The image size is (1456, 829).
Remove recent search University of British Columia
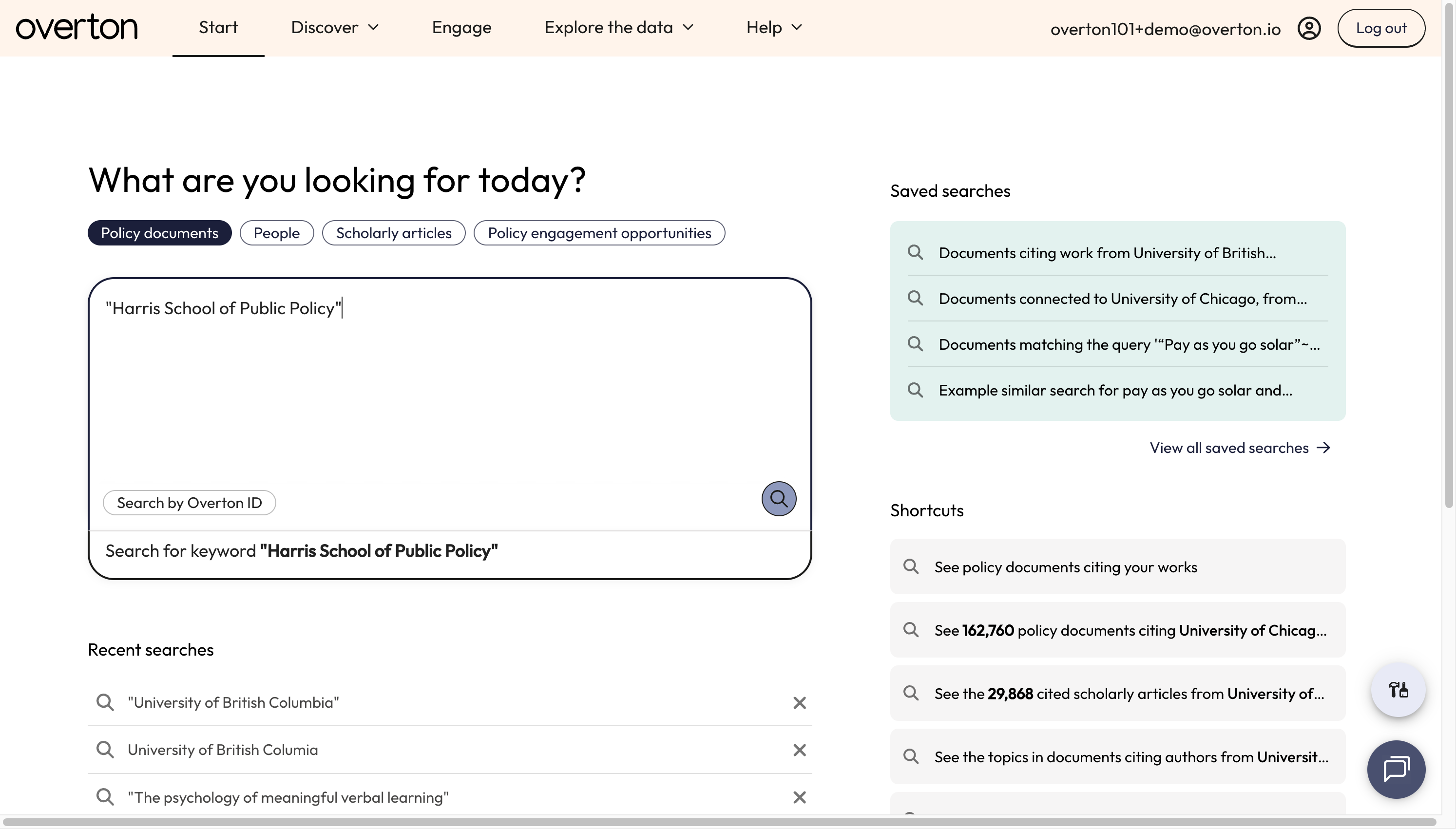coord(799,750)
